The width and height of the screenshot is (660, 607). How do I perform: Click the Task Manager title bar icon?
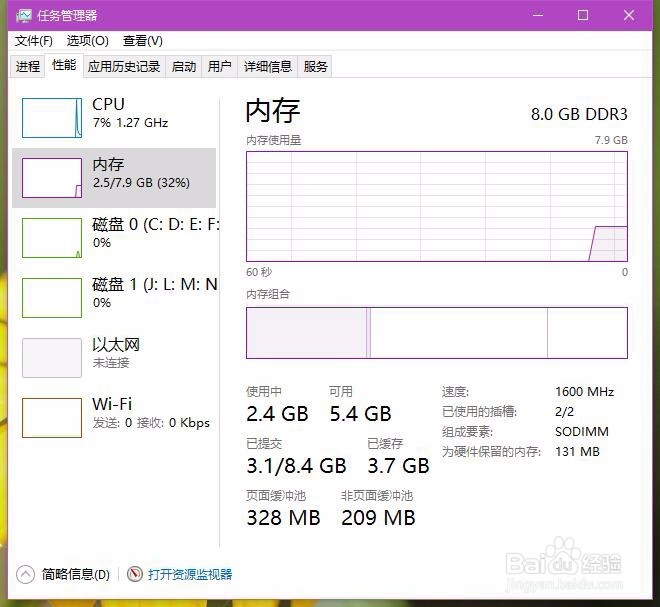click(x=24, y=16)
